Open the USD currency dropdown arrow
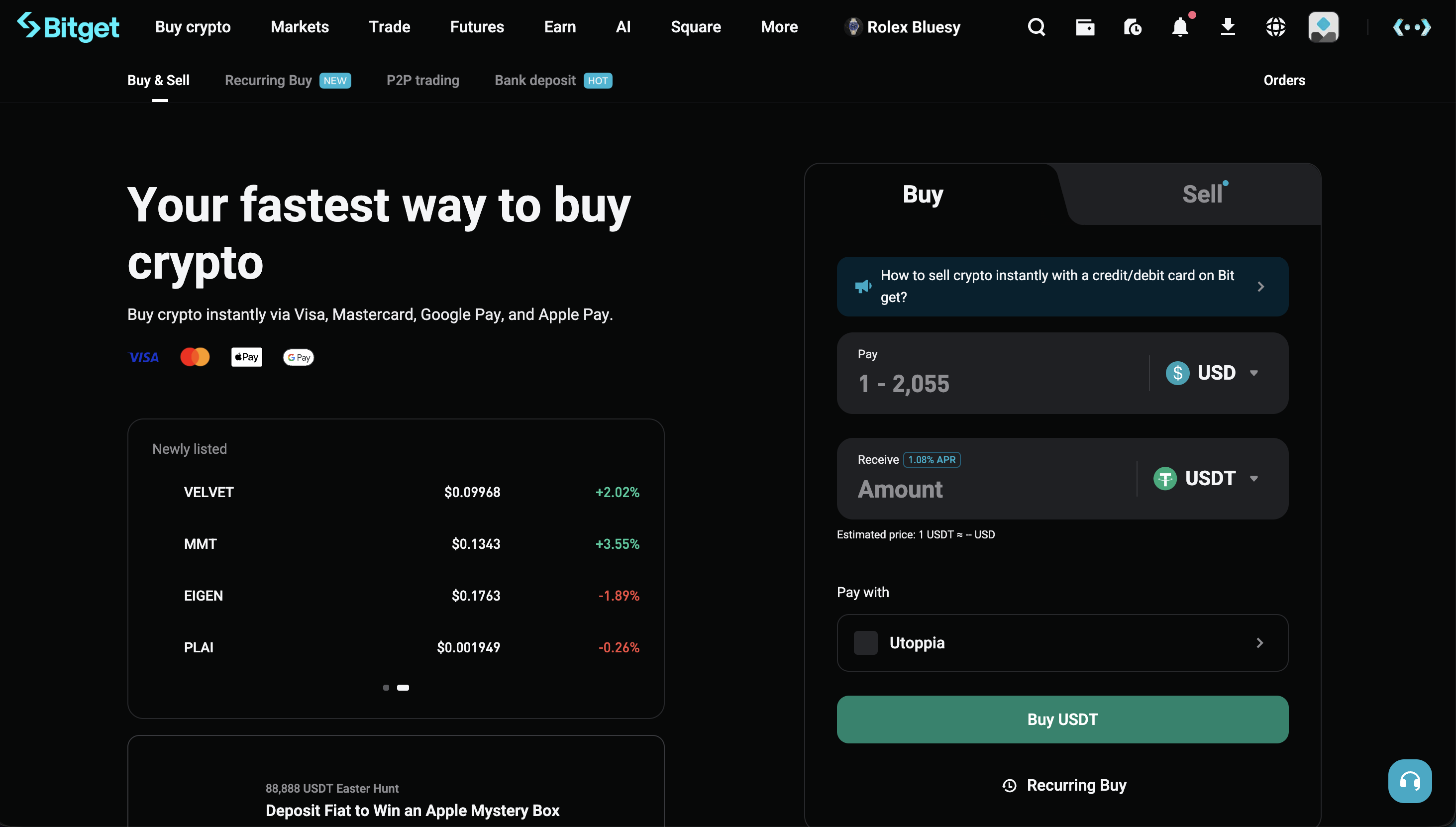Viewport: 1456px width, 827px height. pyautogui.click(x=1253, y=373)
